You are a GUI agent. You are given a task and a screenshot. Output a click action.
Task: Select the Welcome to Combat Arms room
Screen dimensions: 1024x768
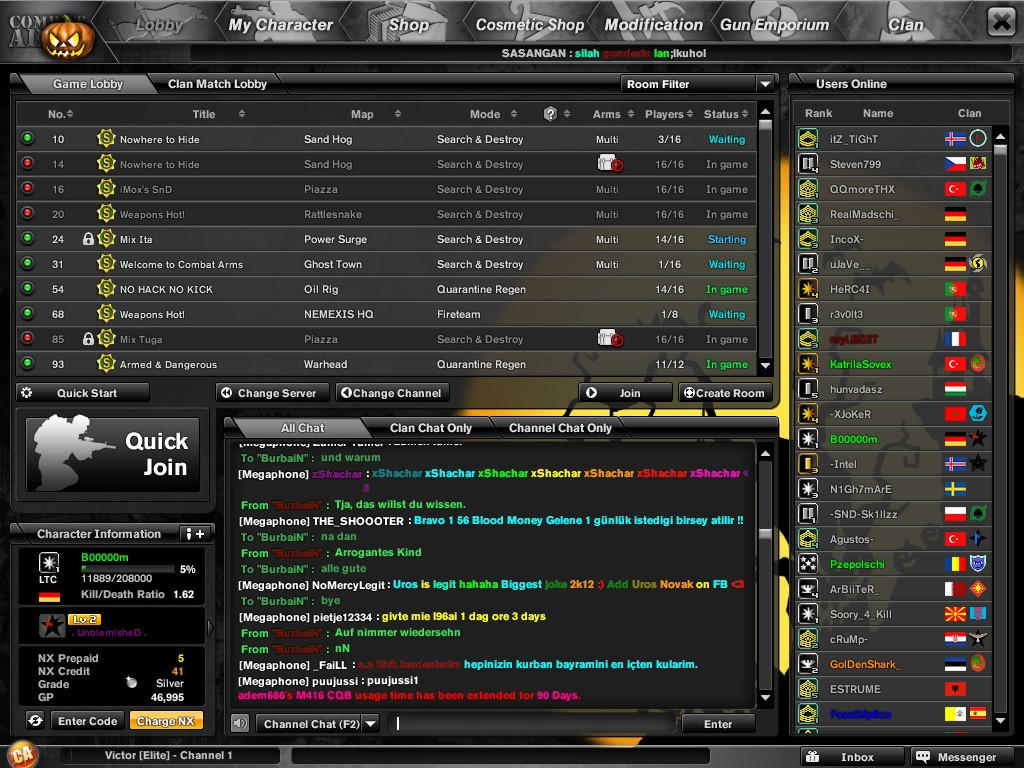coord(386,264)
